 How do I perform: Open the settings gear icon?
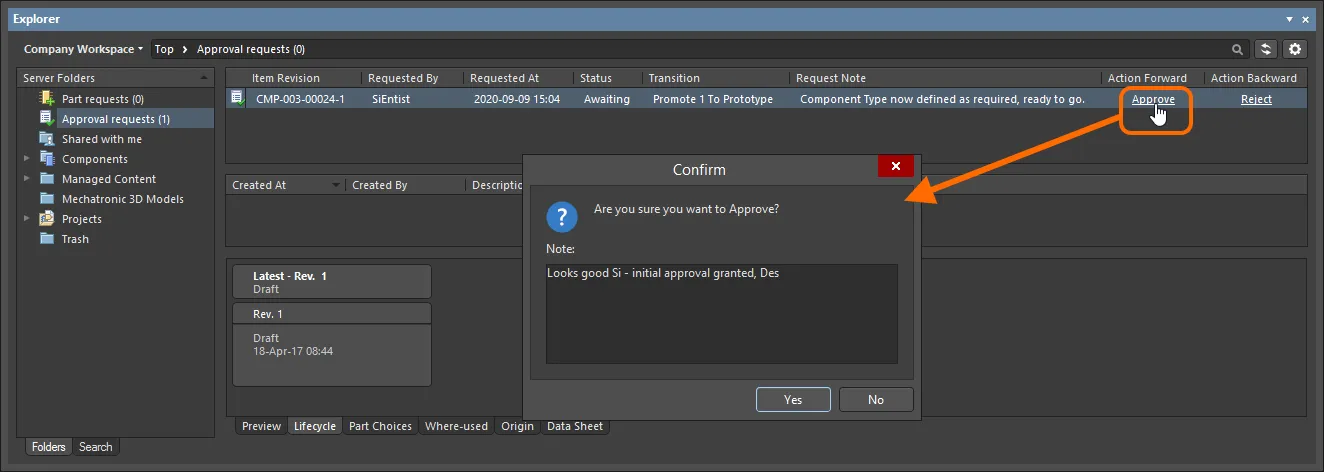(1296, 49)
